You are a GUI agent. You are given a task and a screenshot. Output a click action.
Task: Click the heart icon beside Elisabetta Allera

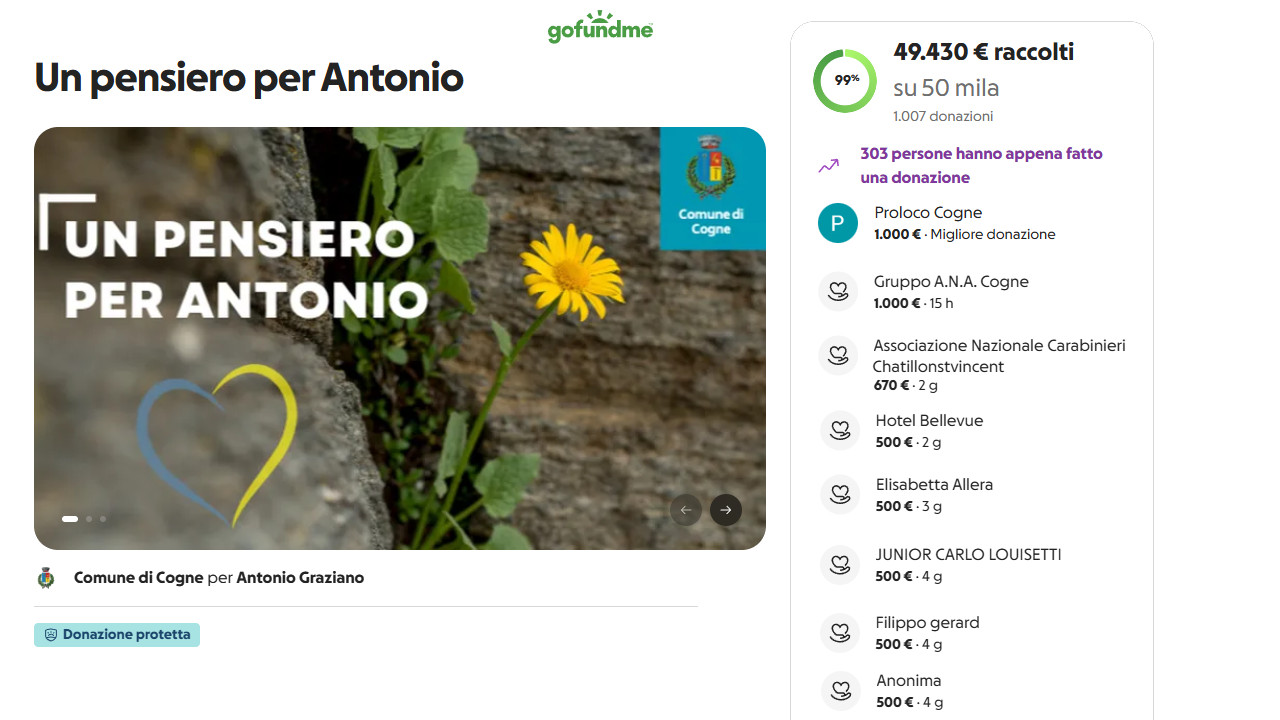[839, 494]
